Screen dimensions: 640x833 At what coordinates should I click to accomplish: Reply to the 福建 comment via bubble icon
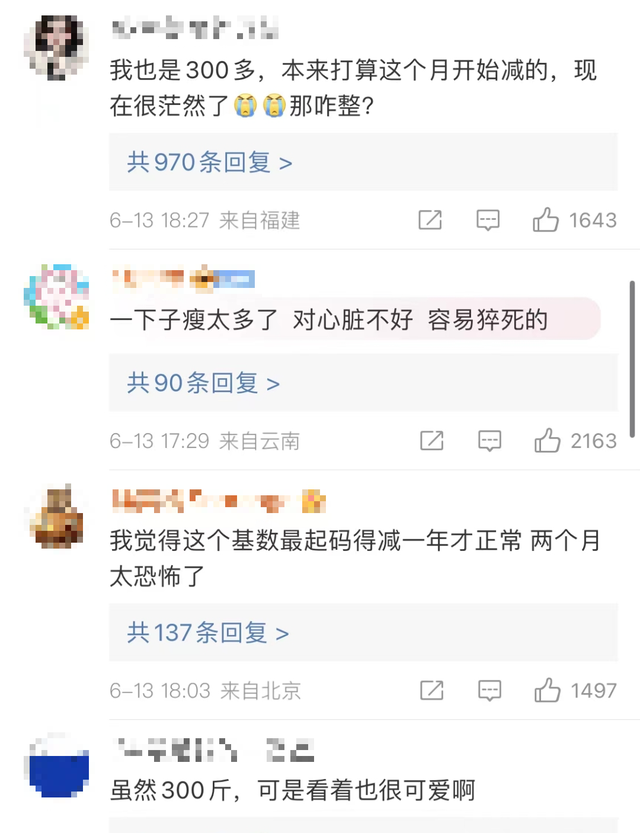[x=488, y=220]
